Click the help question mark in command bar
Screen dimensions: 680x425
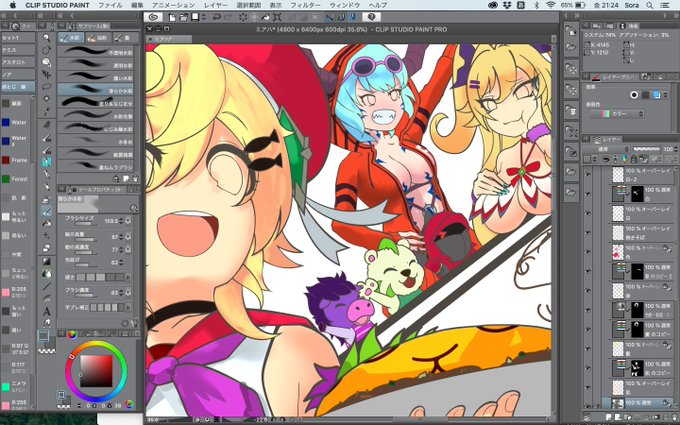coord(372,17)
